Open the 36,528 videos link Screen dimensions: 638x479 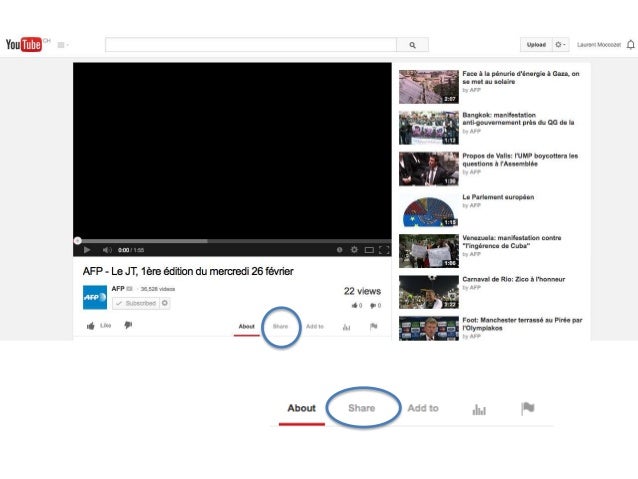[157, 289]
